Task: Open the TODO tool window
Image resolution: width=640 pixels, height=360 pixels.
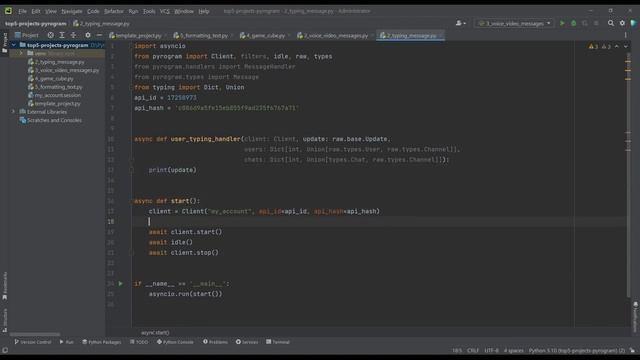Action: [x=139, y=342]
